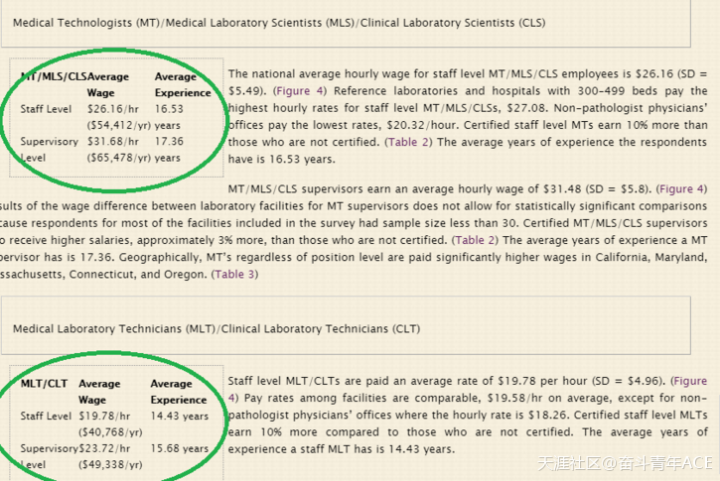Click the "$27.08" highest hourly rate text

point(527,108)
